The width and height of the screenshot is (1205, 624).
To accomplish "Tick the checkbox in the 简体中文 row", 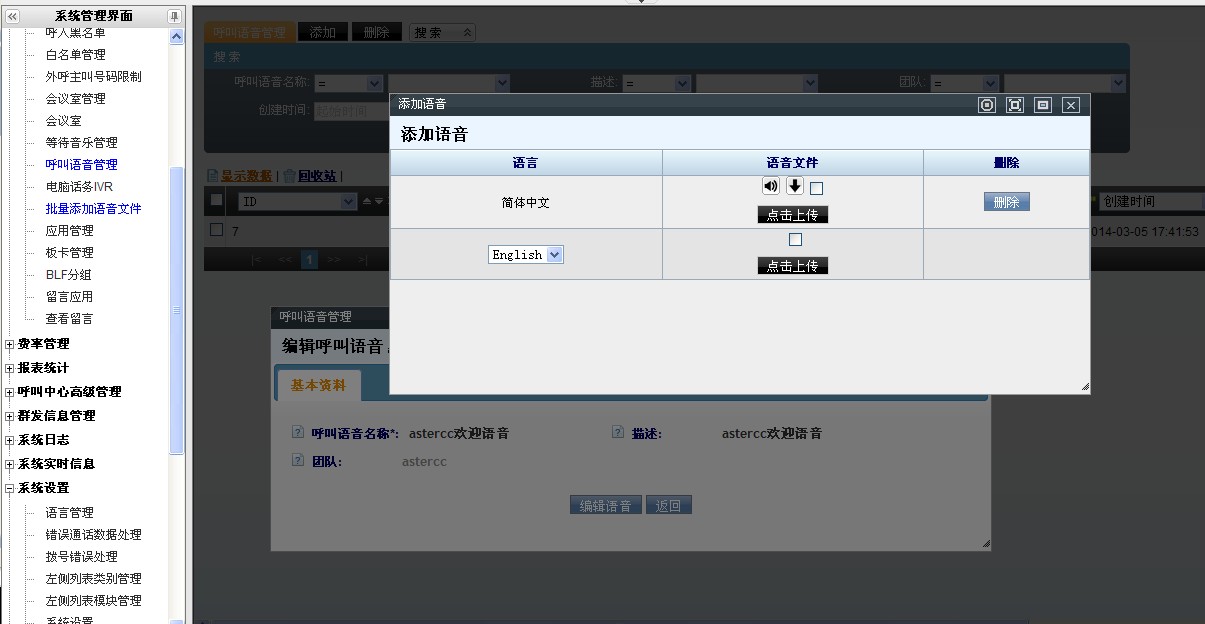I will click(x=816, y=188).
